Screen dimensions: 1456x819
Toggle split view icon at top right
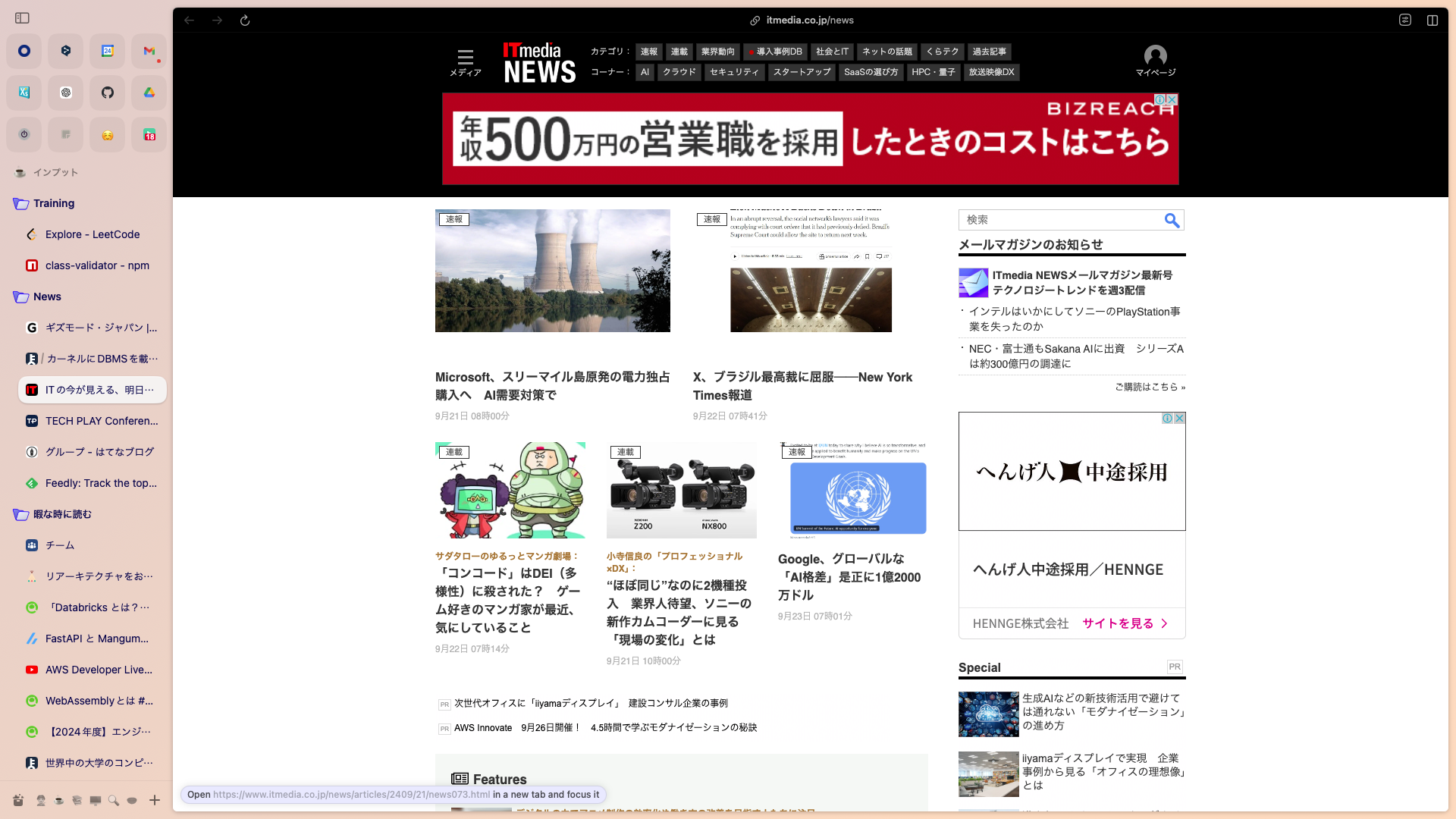point(1432,20)
